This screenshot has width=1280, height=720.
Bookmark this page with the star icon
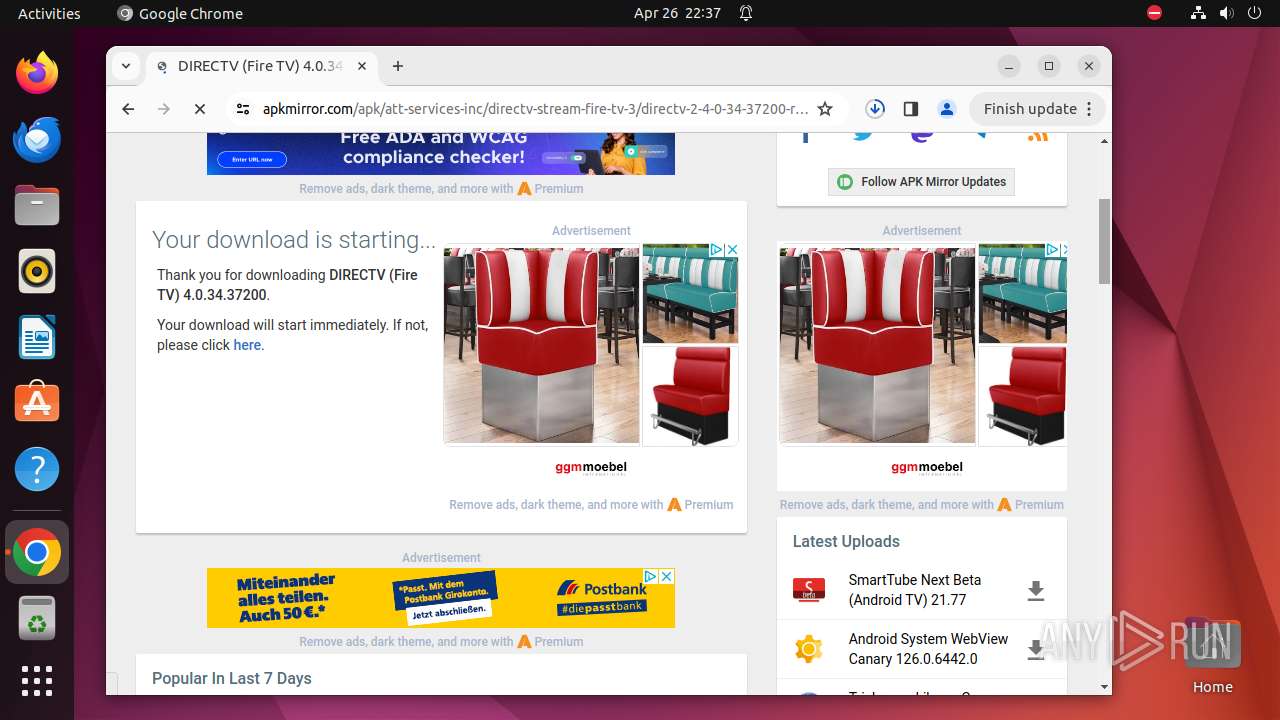point(825,109)
